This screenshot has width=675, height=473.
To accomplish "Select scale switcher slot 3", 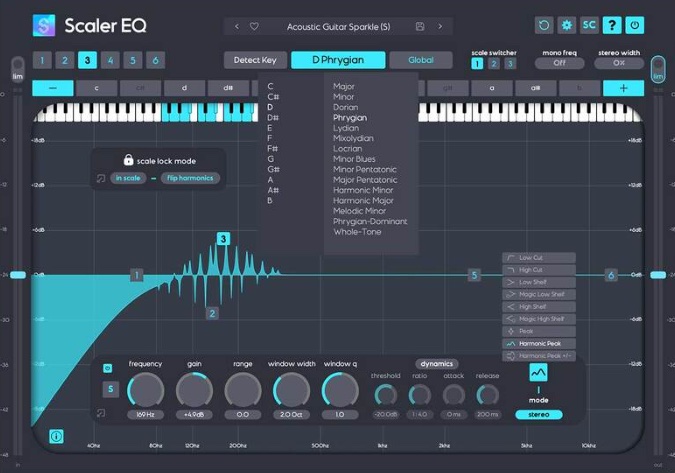I will pos(510,64).
